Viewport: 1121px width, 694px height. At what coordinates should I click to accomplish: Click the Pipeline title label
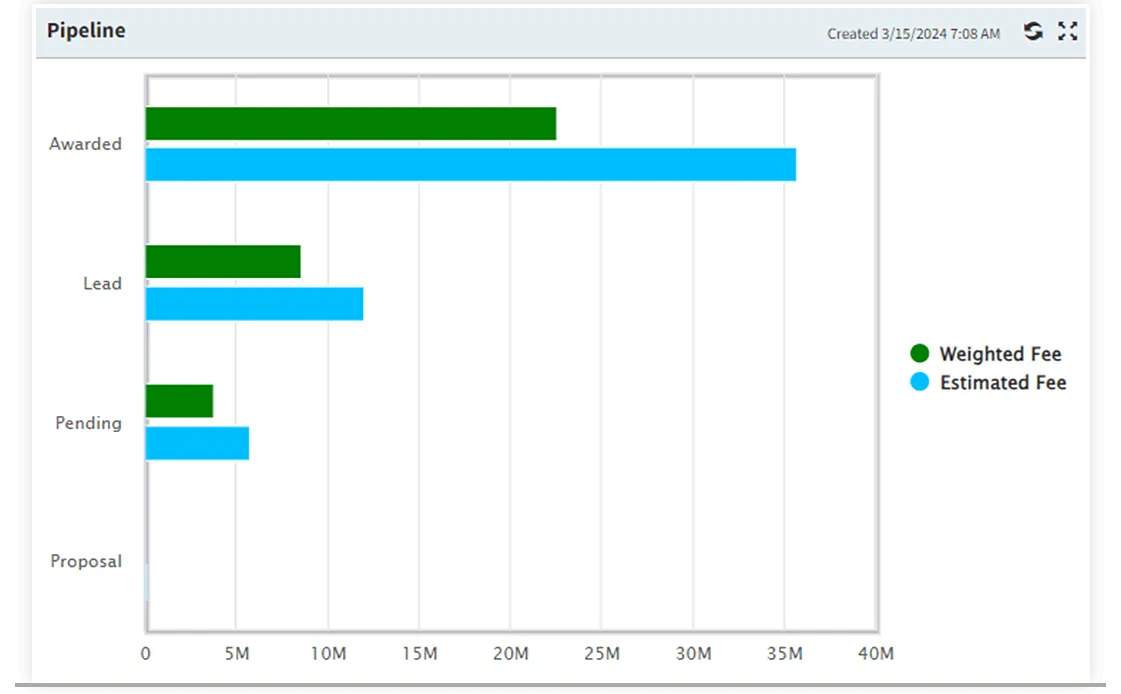point(86,30)
